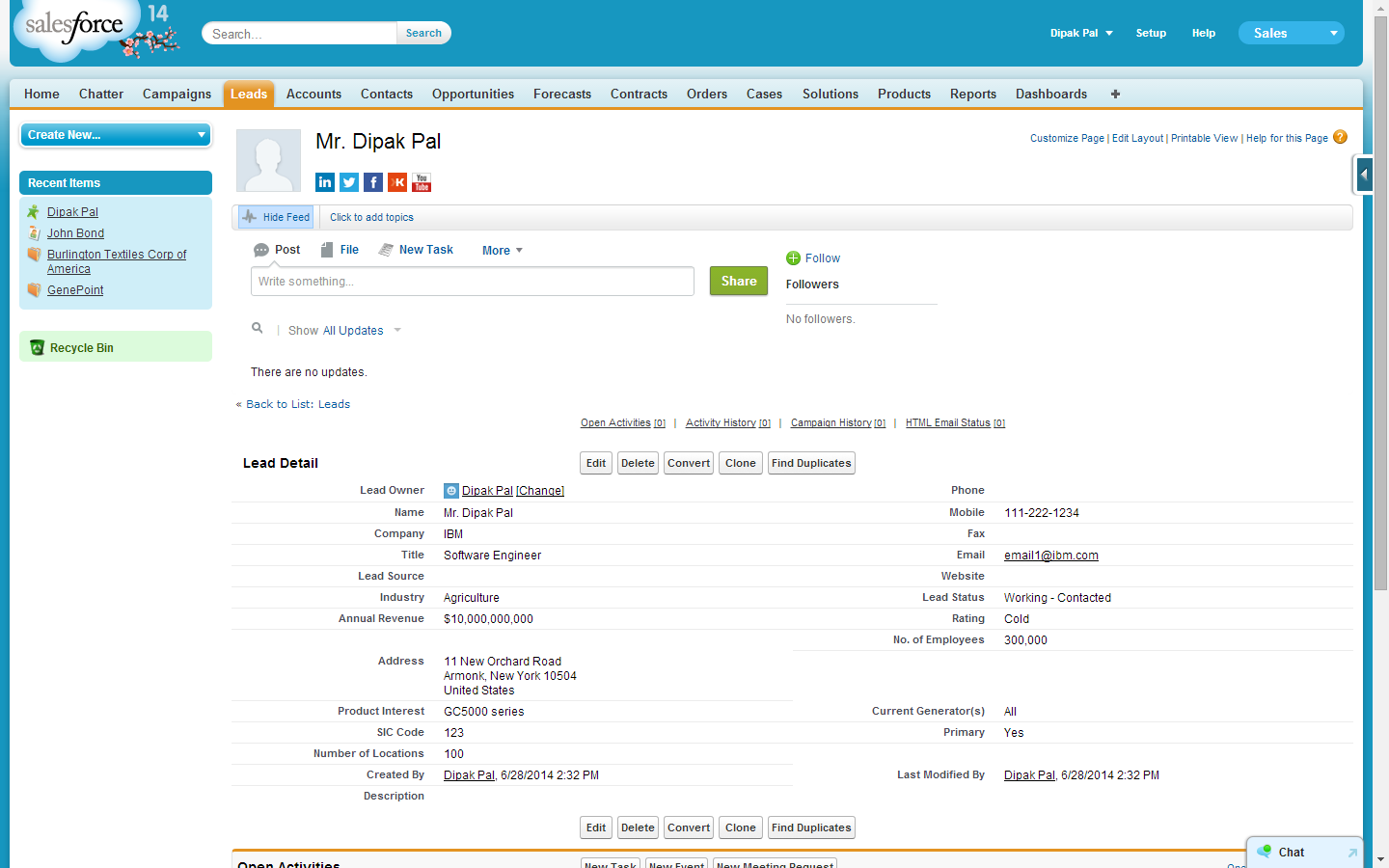
Task: Open the Cases tab
Action: [x=764, y=94]
